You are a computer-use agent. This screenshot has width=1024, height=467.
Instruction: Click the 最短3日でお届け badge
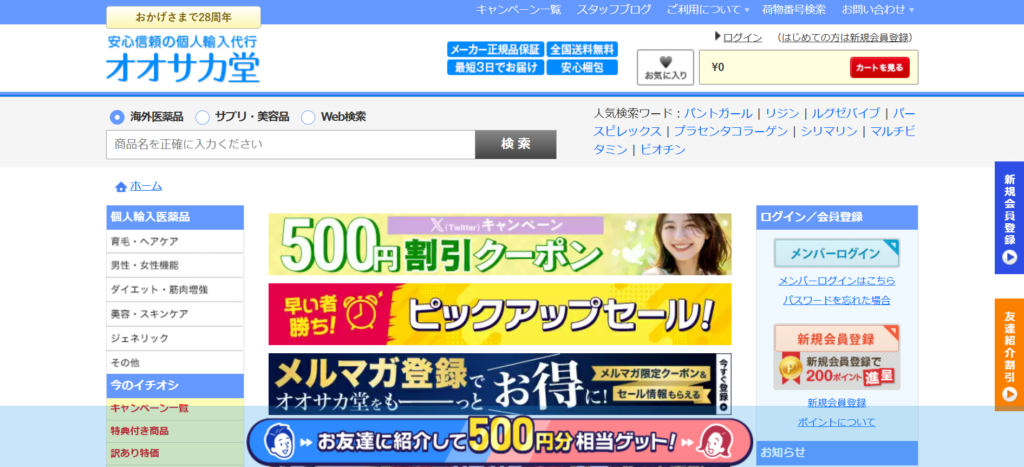[x=496, y=67]
